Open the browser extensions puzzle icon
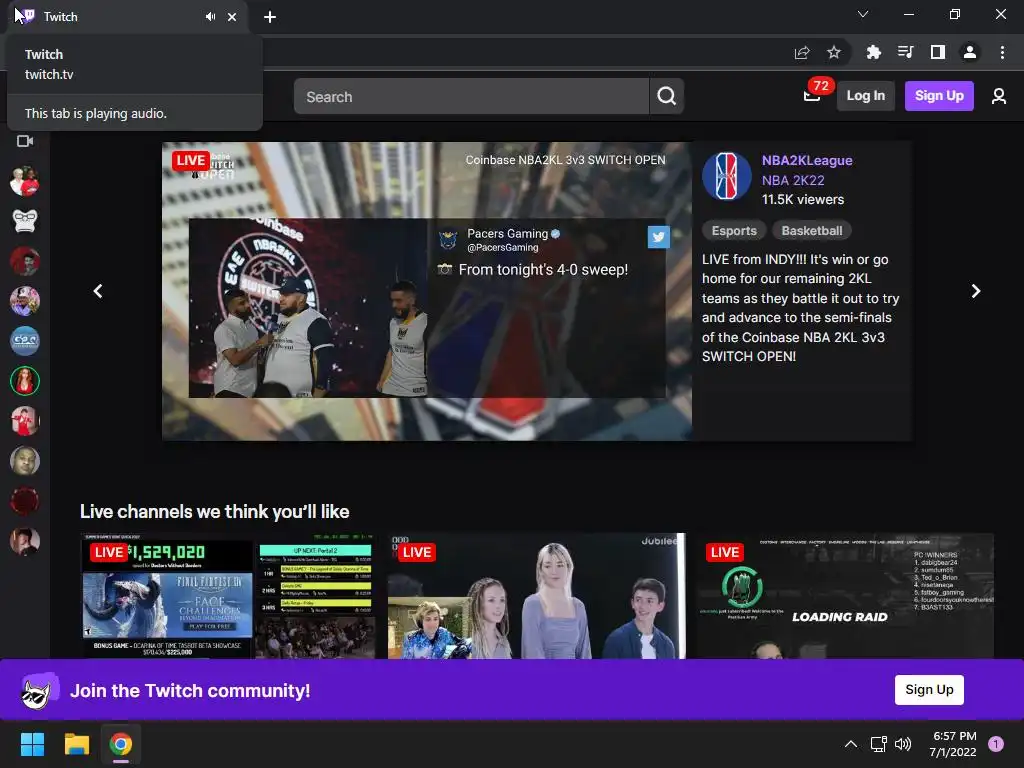The height and width of the screenshot is (768, 1024). tap(873, 52)
